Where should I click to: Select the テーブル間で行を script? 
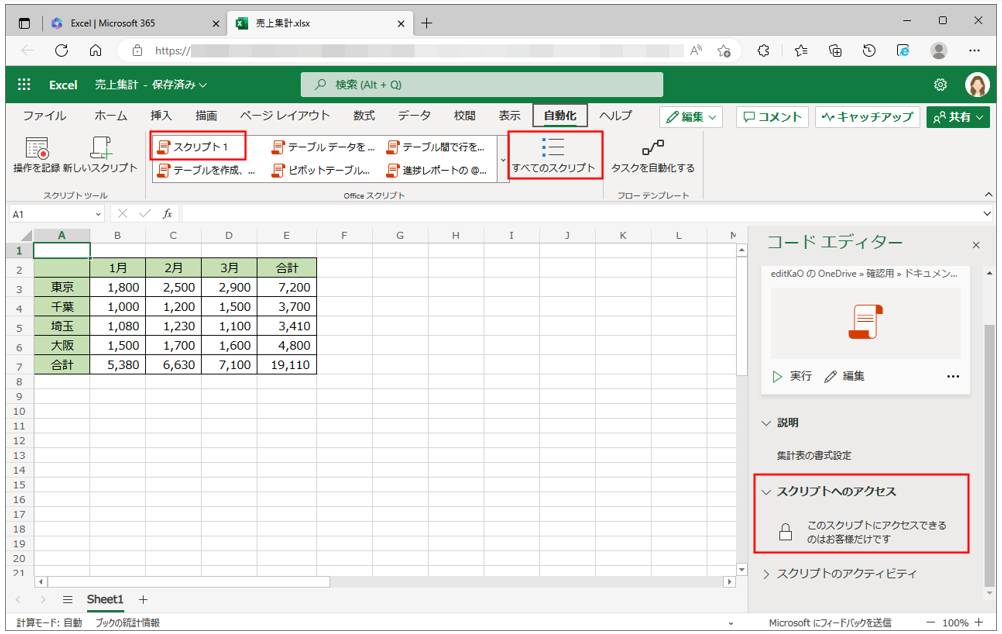click(x=437, y=147)
